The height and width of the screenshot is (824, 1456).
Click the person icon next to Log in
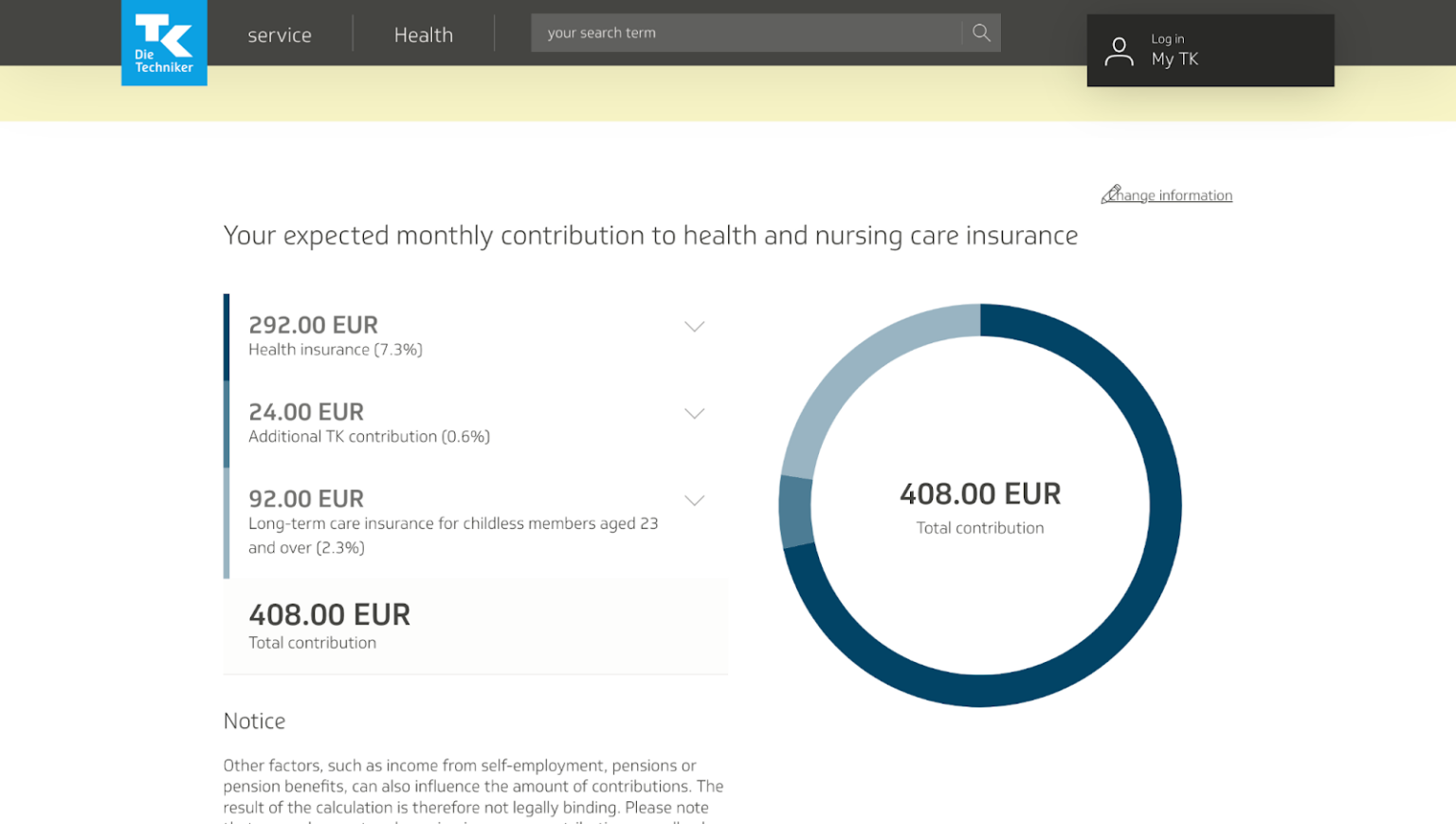click(1119, 50)
